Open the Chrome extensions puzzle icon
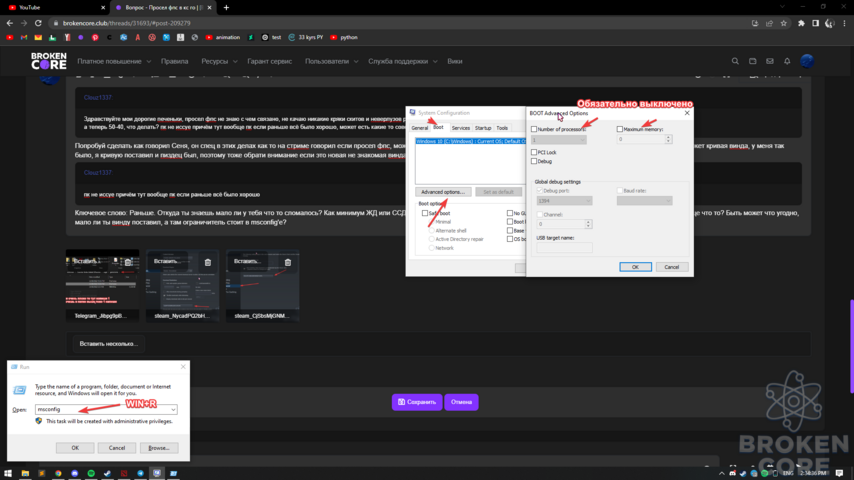Image resolution: width=854 pixels, height=480 pixels. [x=801, y=23]
